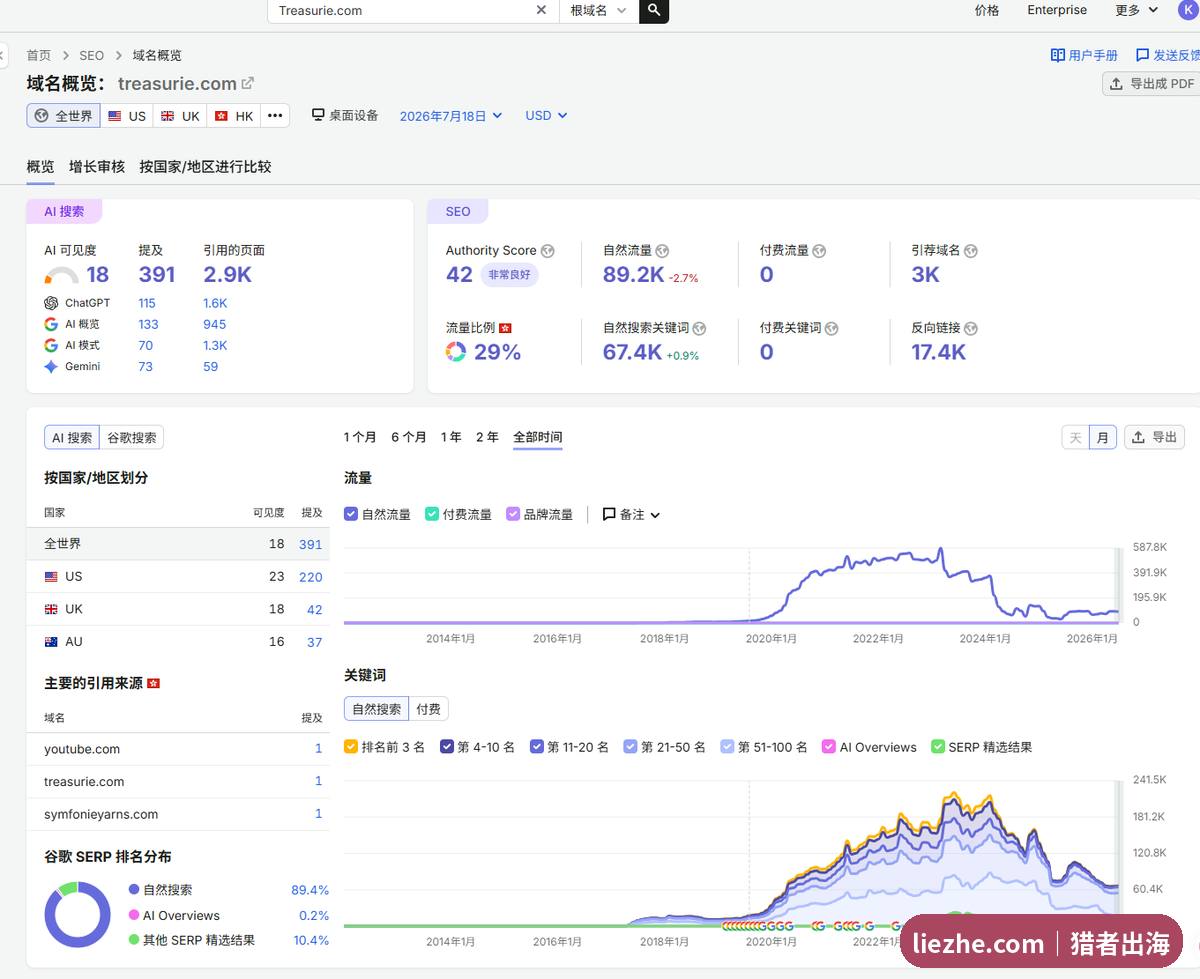
Task: Click the user manual book icon
Action: (x=1057, y=55)
